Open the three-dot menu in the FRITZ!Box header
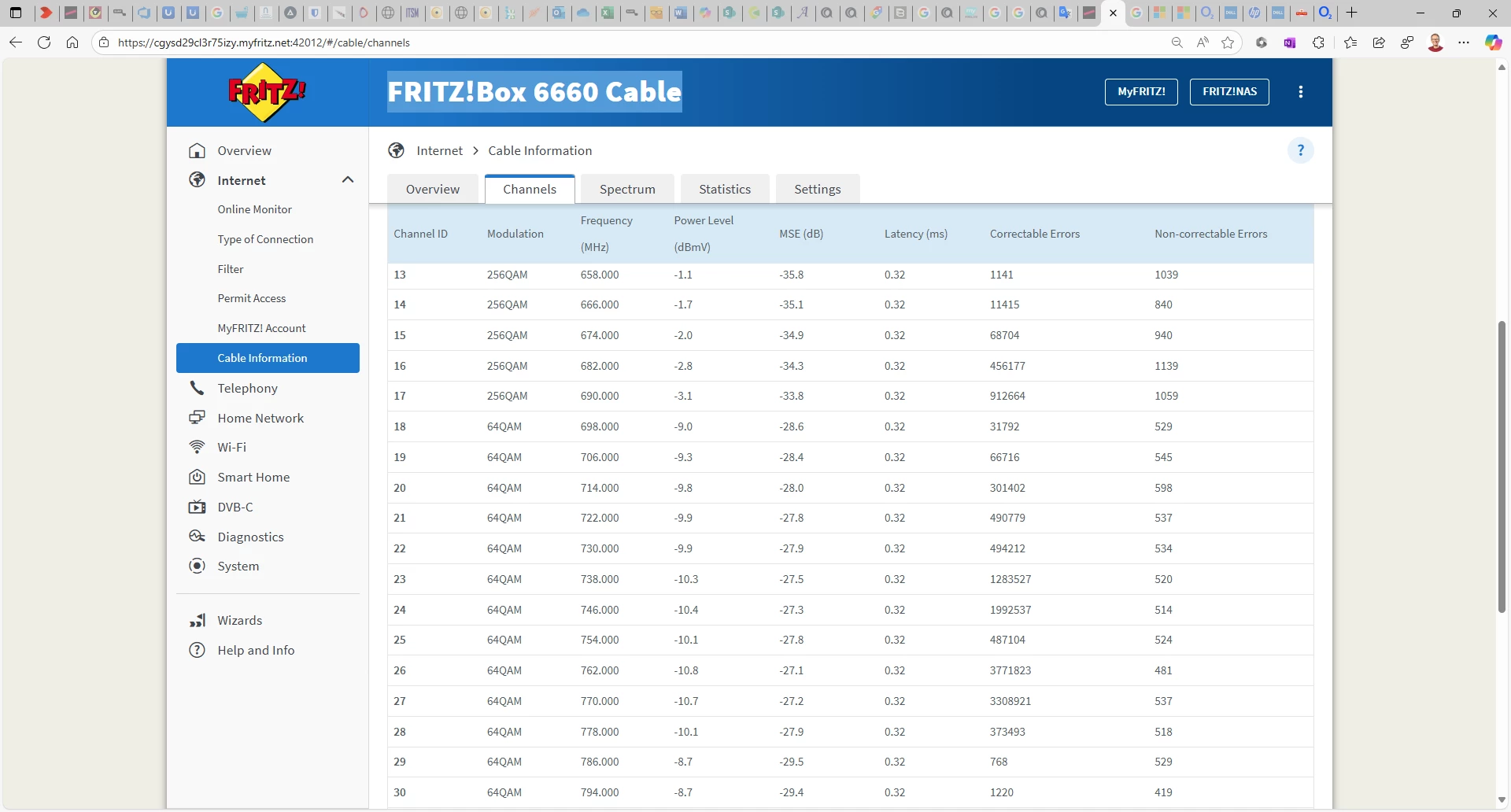Screen dimensions: 1511x812 pyautogui.click(x=1301, y=92)
